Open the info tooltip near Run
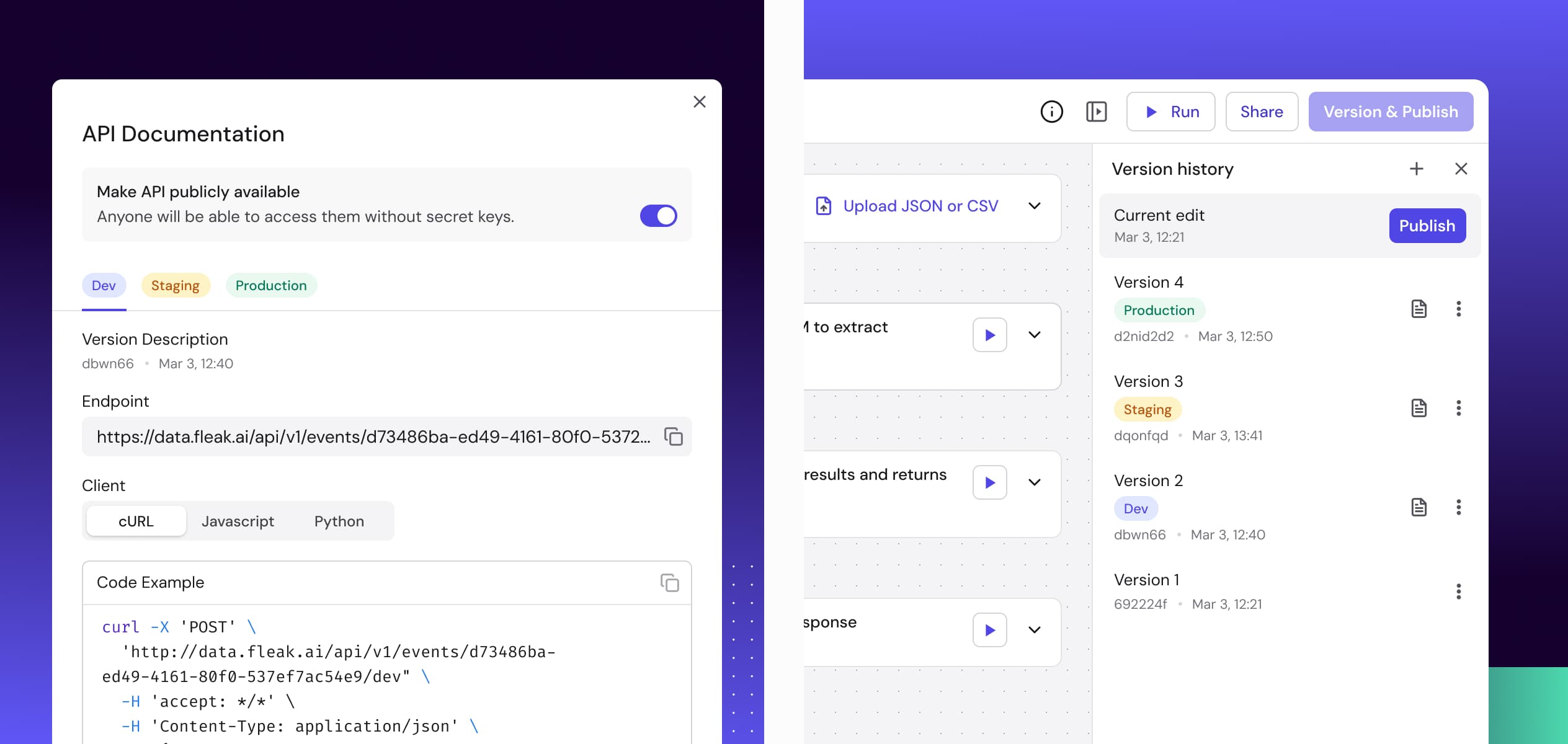 (x=1051, y=112)
